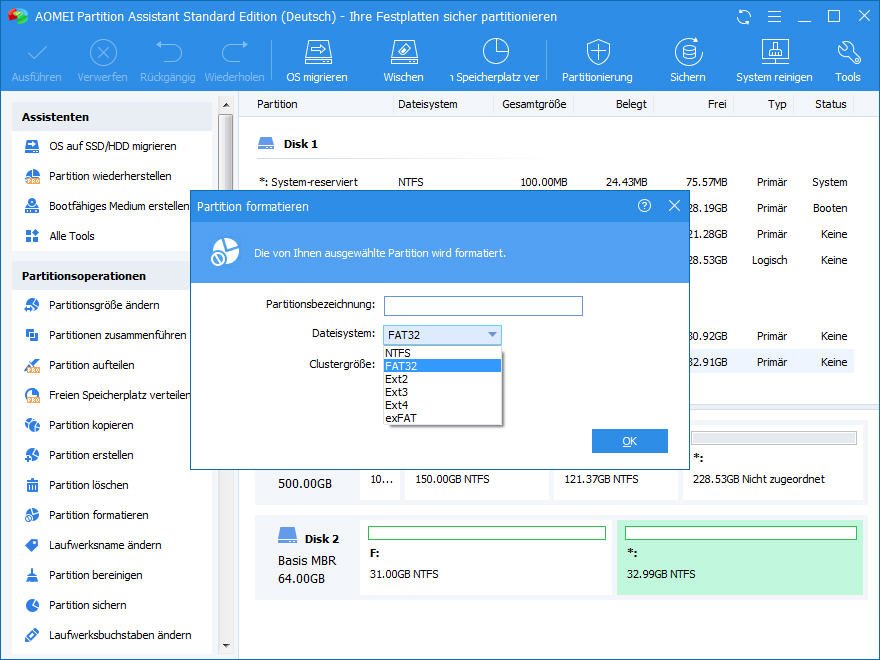Click the Partitionsbezeichnung input field
The width and height of the screenshot is (880, 660).
pyautogui.click(x=483, y=306)
